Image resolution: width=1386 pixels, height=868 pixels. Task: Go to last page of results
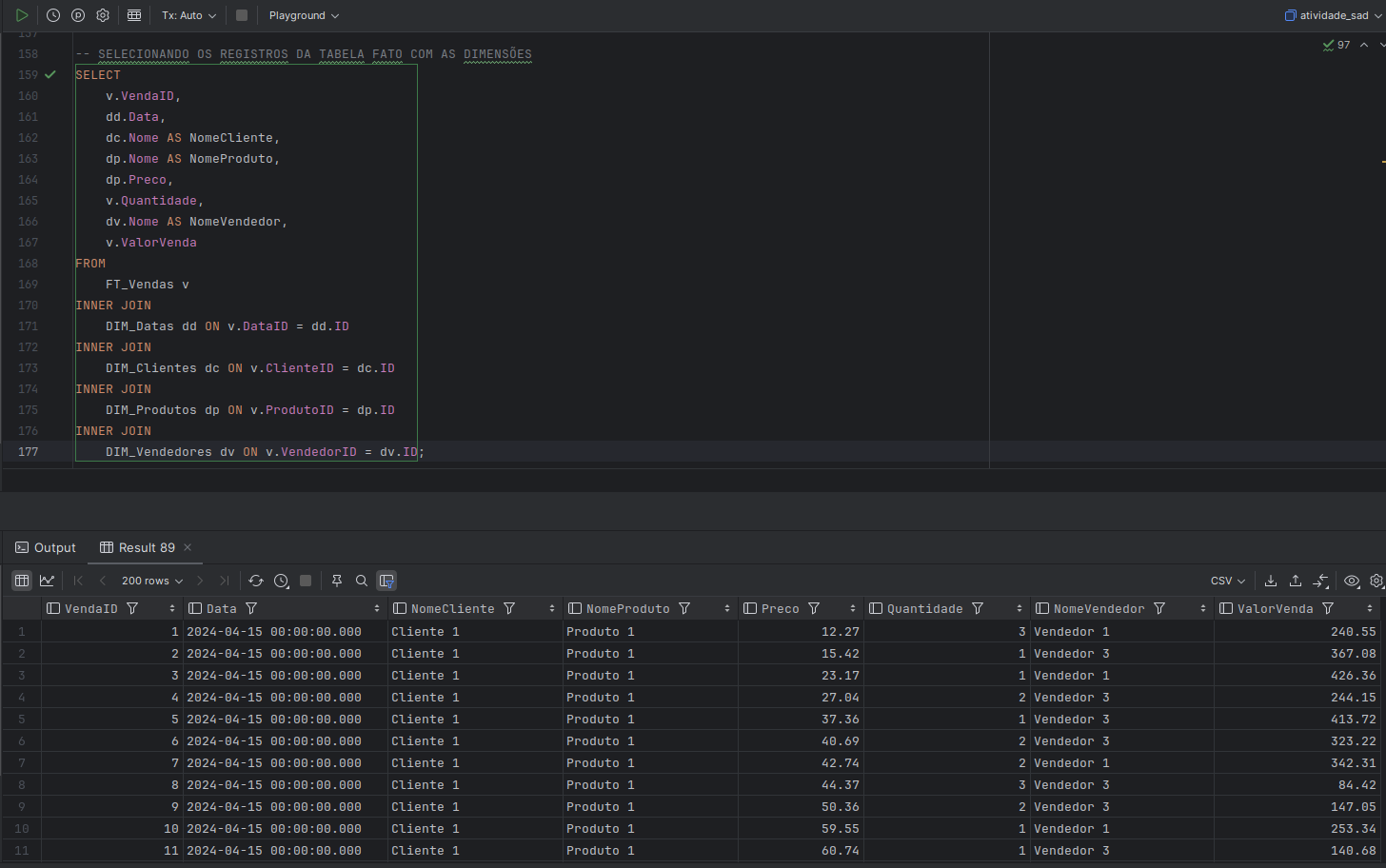tap(225, 581)
